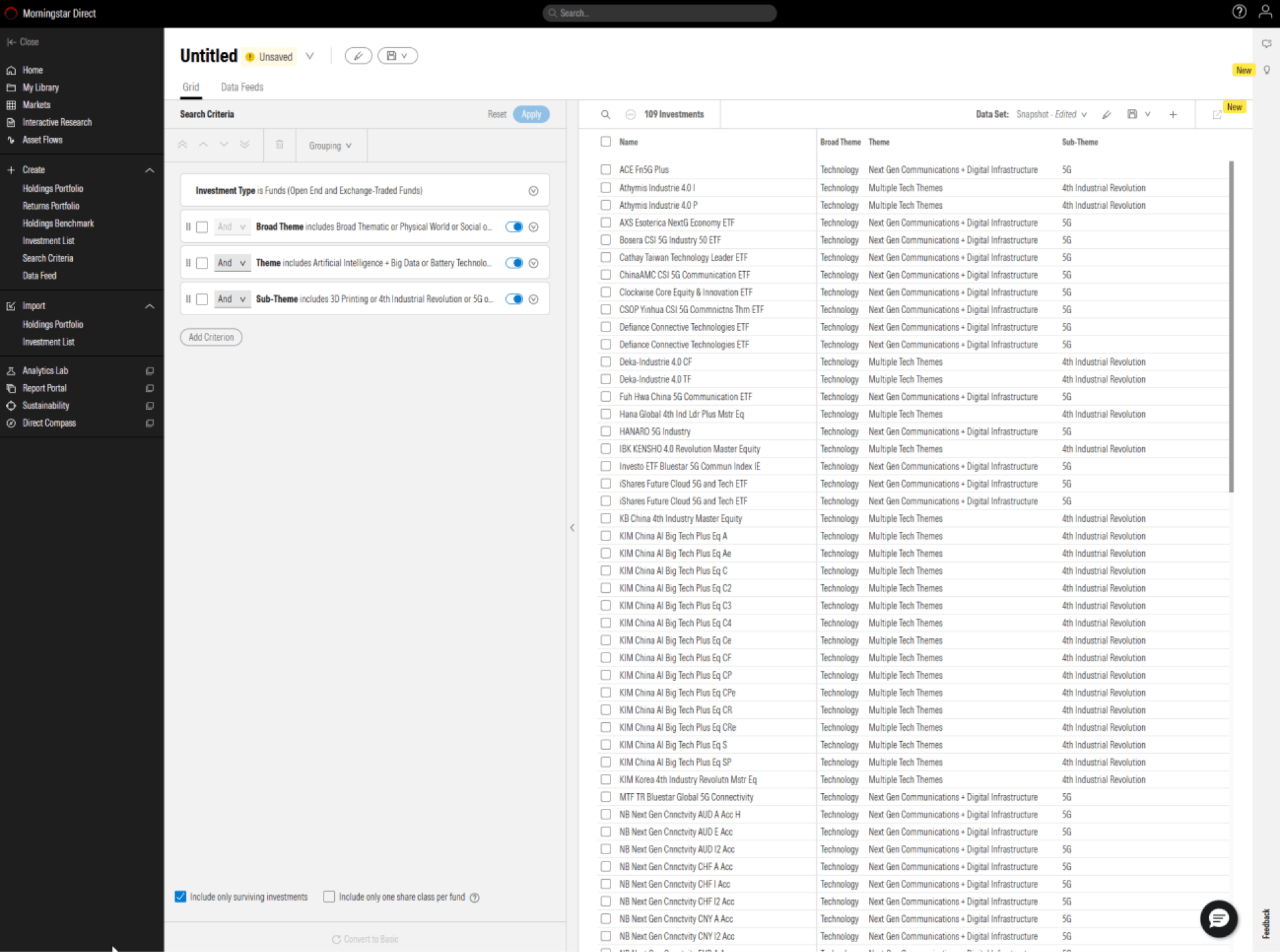Uncheck Include only surviving investments
This screenshot has height=952, width=1280.
tap(181, 897)
